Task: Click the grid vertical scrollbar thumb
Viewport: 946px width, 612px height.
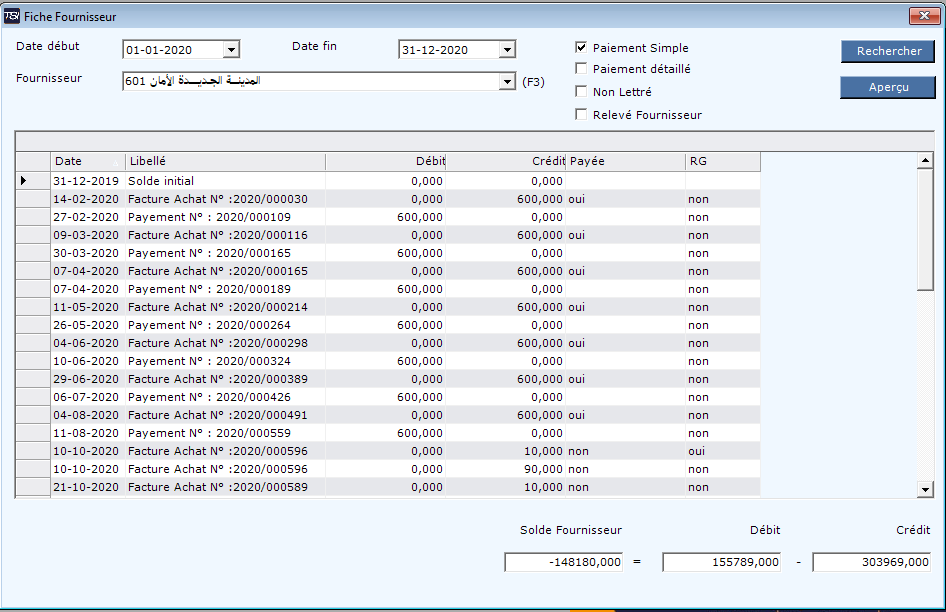Action: click(925, 230)
